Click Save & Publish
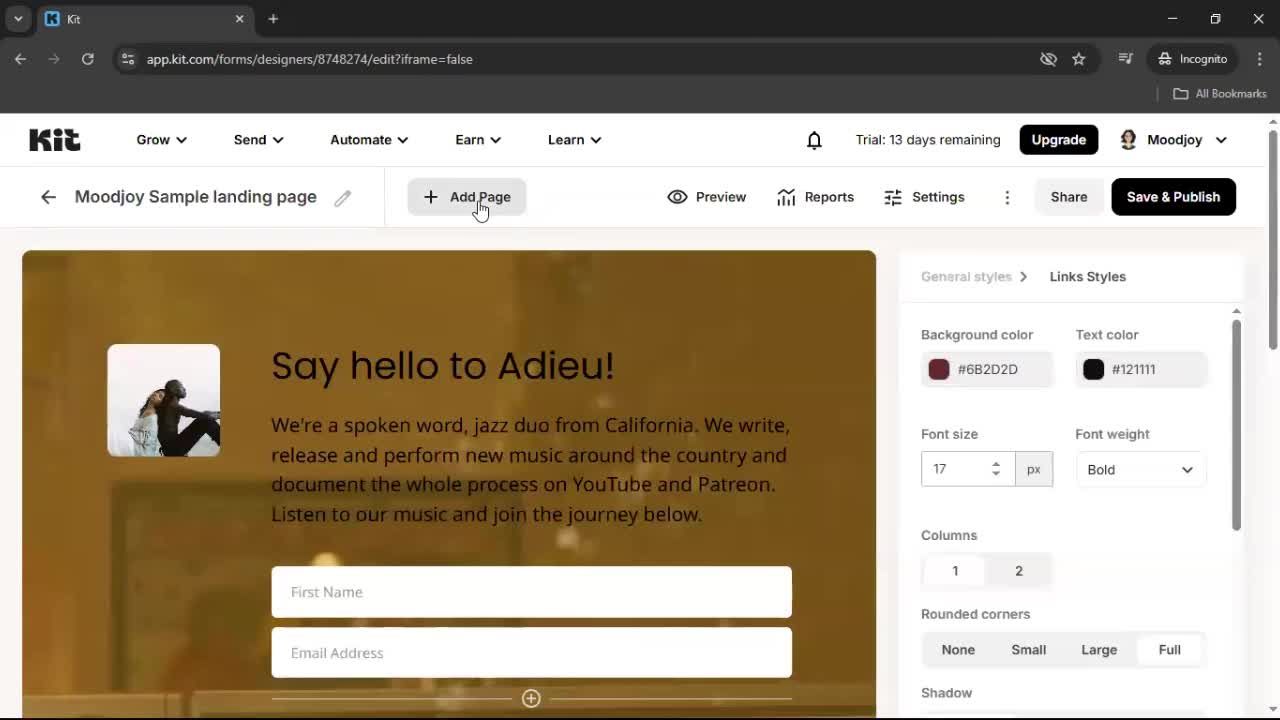 coord(1173,197)
